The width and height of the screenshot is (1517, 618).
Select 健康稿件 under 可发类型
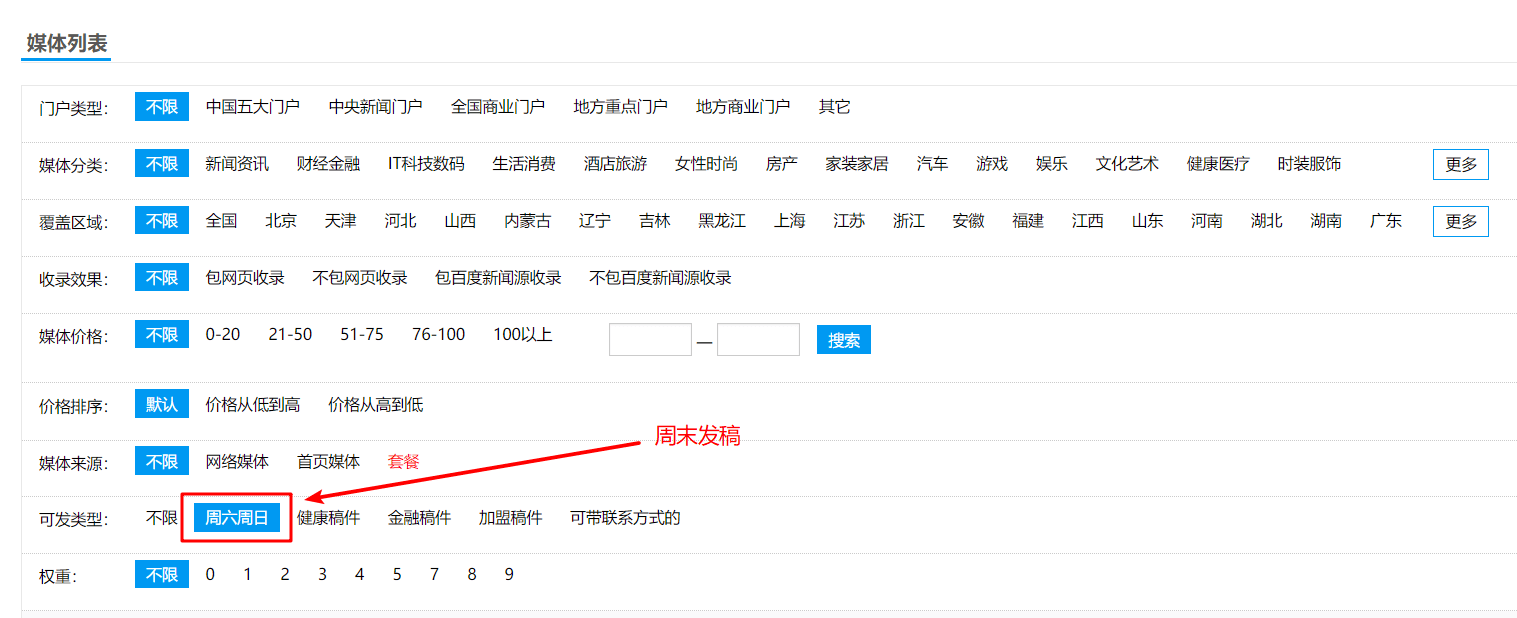tap(328, 518)
